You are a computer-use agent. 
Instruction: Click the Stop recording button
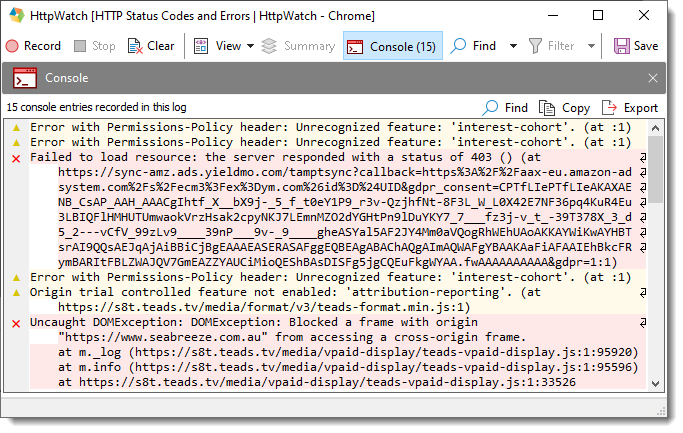(95, 46)
